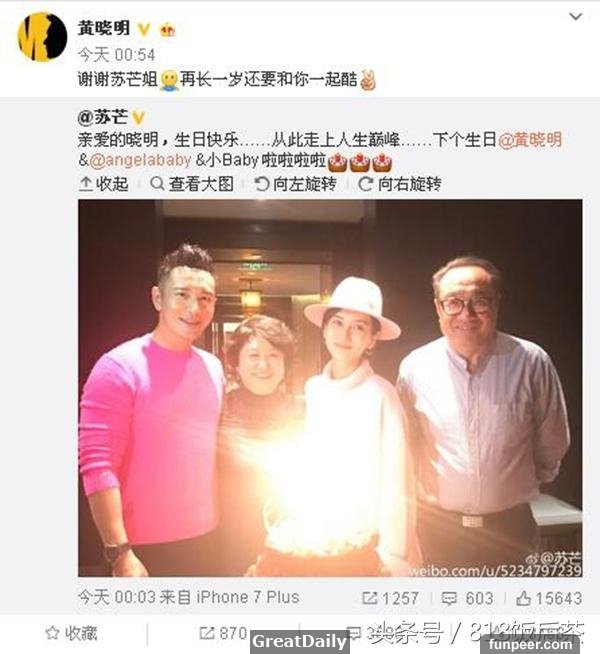
Task: Open 黄晓明 profile name link
Action: 103,29
